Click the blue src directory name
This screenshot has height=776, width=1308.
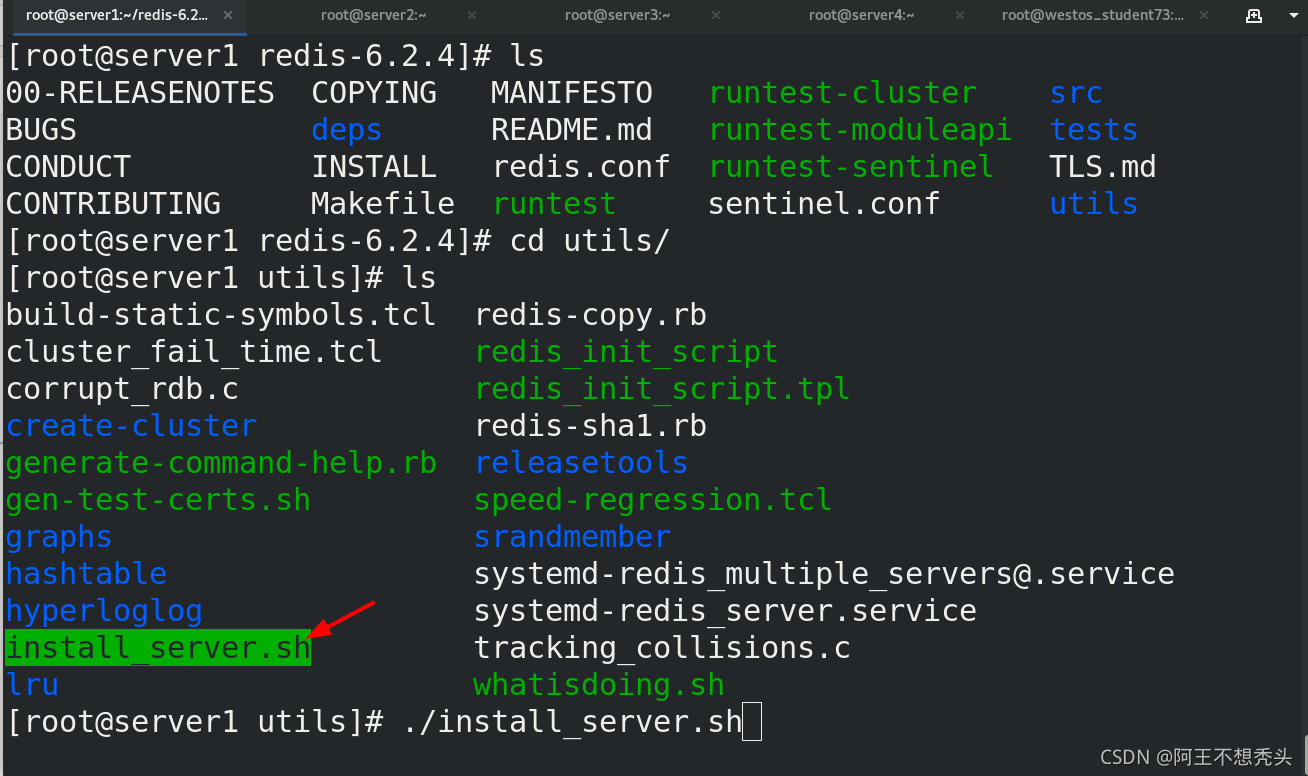(1076, 93)
